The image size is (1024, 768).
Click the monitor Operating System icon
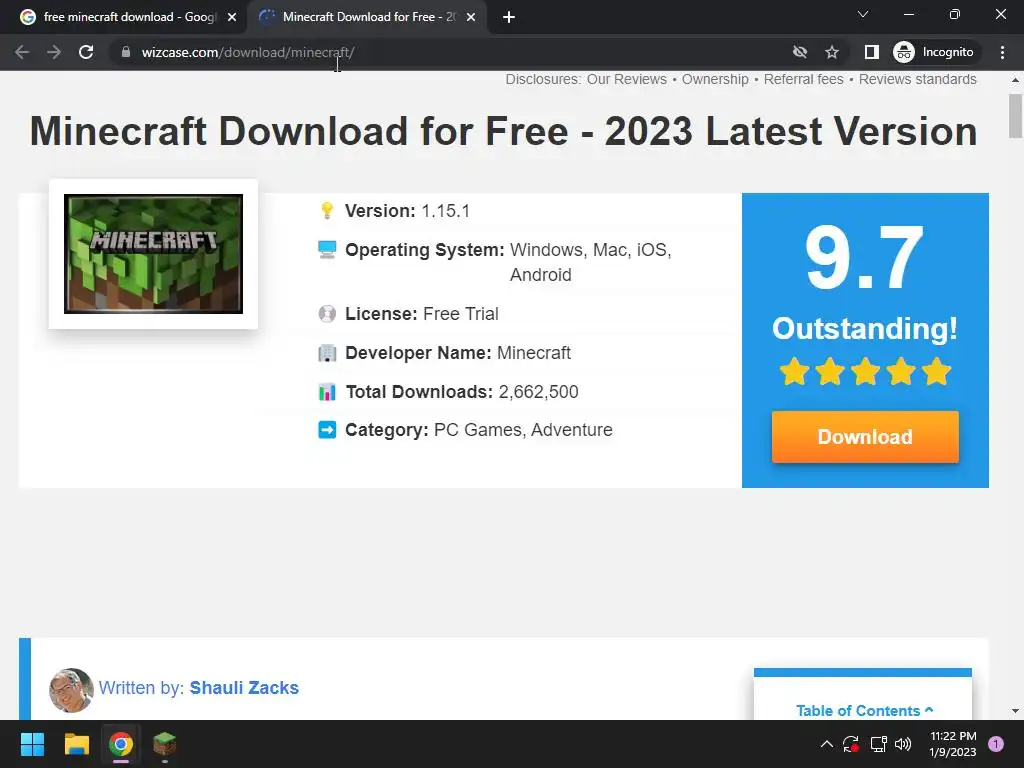(x=327, y=249)
